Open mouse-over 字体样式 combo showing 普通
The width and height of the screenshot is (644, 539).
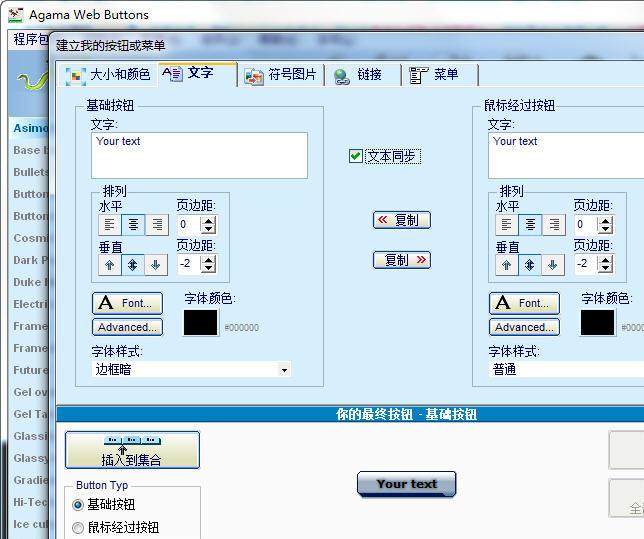(566, 370)
